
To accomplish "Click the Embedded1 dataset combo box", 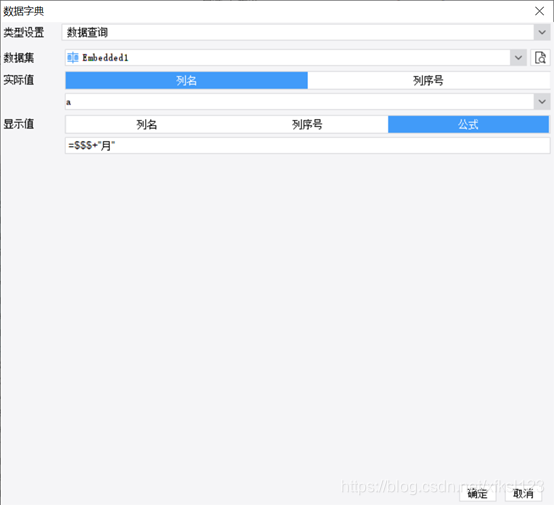I will point(296,57).
